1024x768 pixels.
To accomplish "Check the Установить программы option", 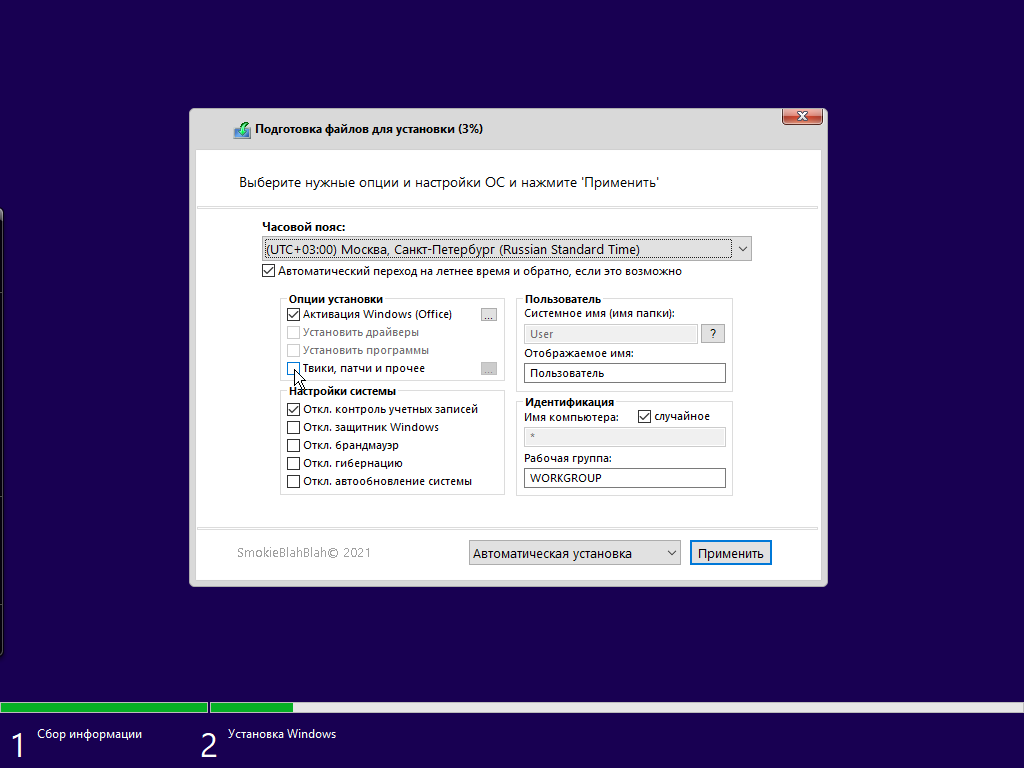I will click(x=293, y=351).
